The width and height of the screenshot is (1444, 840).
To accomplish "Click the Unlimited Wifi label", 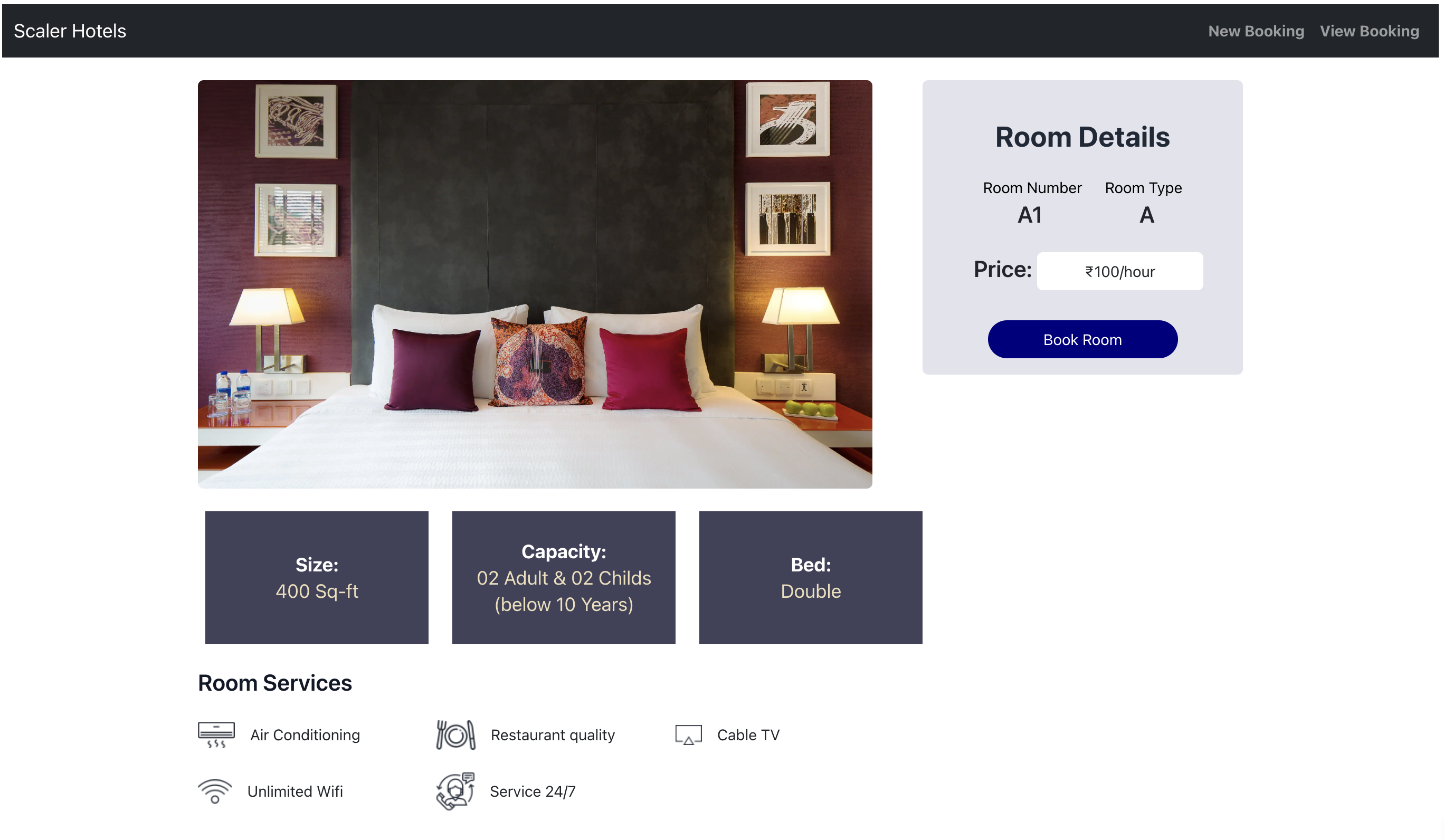I will [295, 791].
